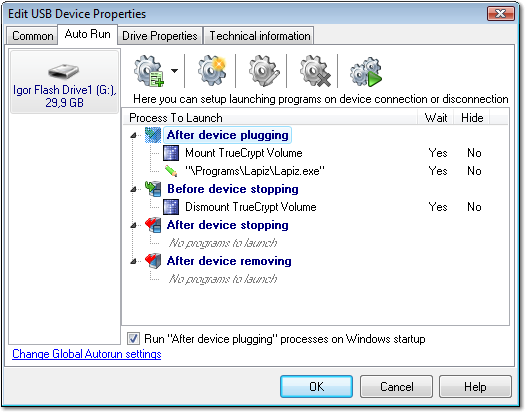Open the Technical information tab
525x412 pixels.
pyautogui.click(x=260, y=36)
